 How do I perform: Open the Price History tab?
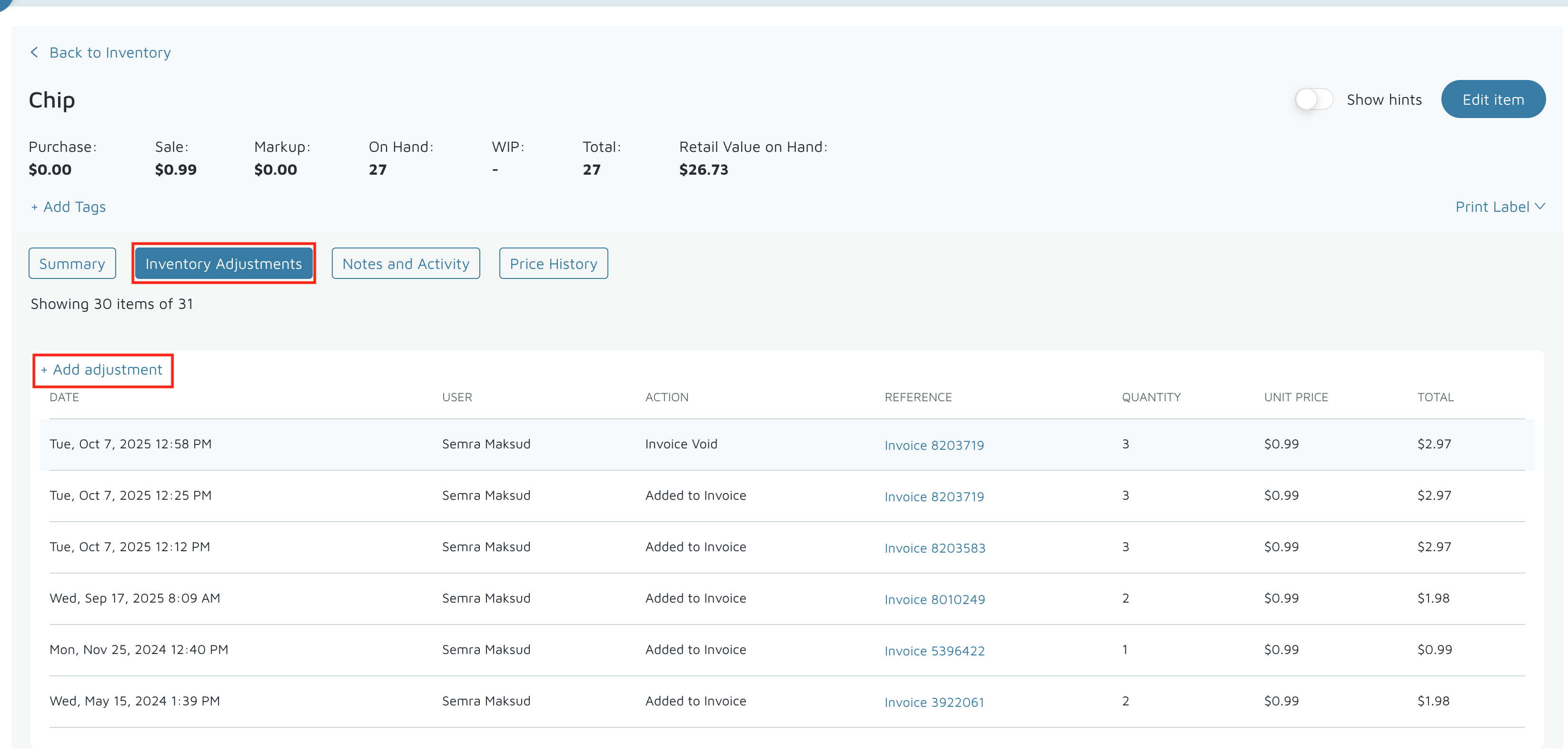click(x=553, y=264)
